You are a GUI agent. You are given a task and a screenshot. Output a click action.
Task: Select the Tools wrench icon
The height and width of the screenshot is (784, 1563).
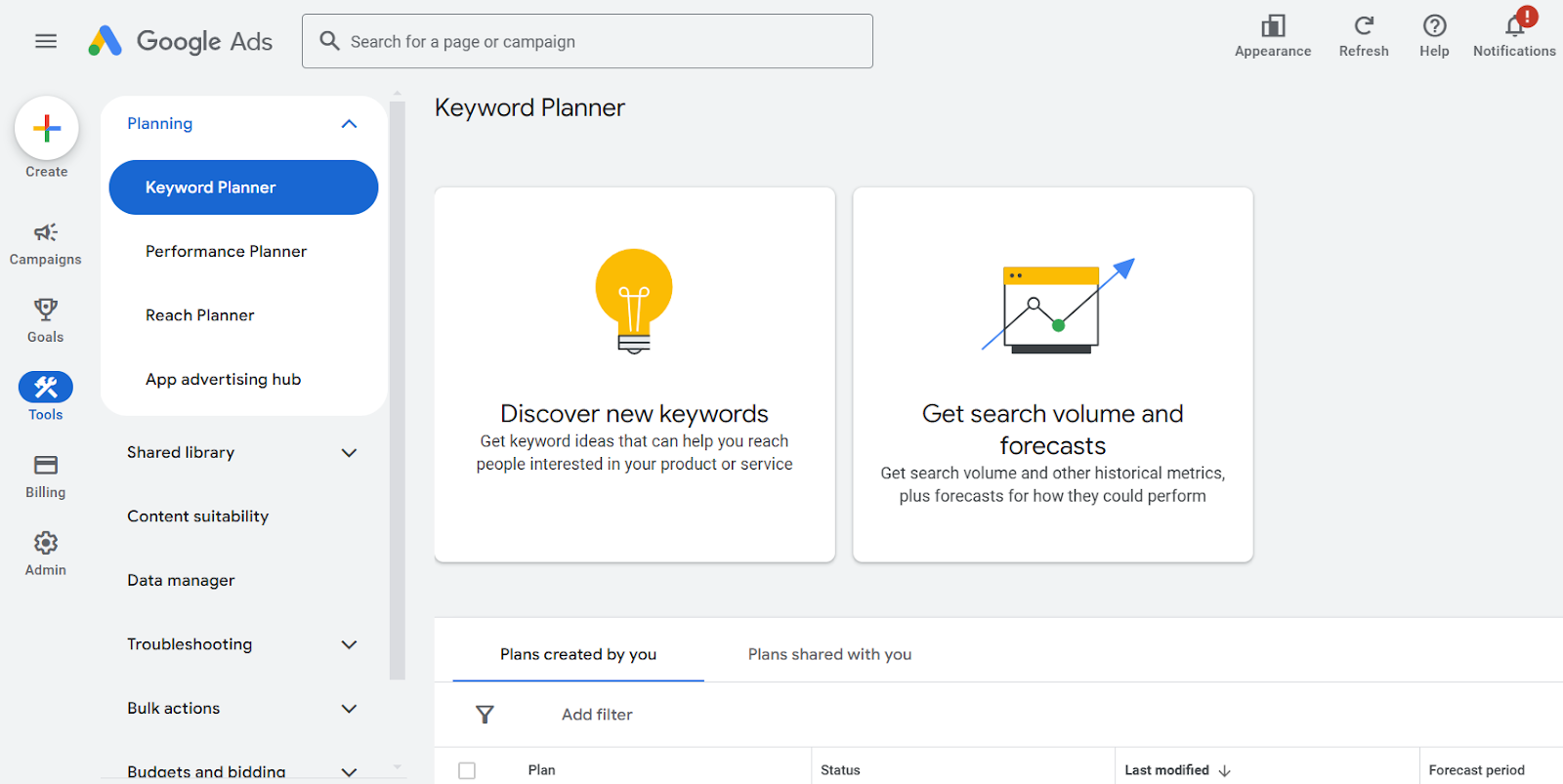click(x=46, y=388)
